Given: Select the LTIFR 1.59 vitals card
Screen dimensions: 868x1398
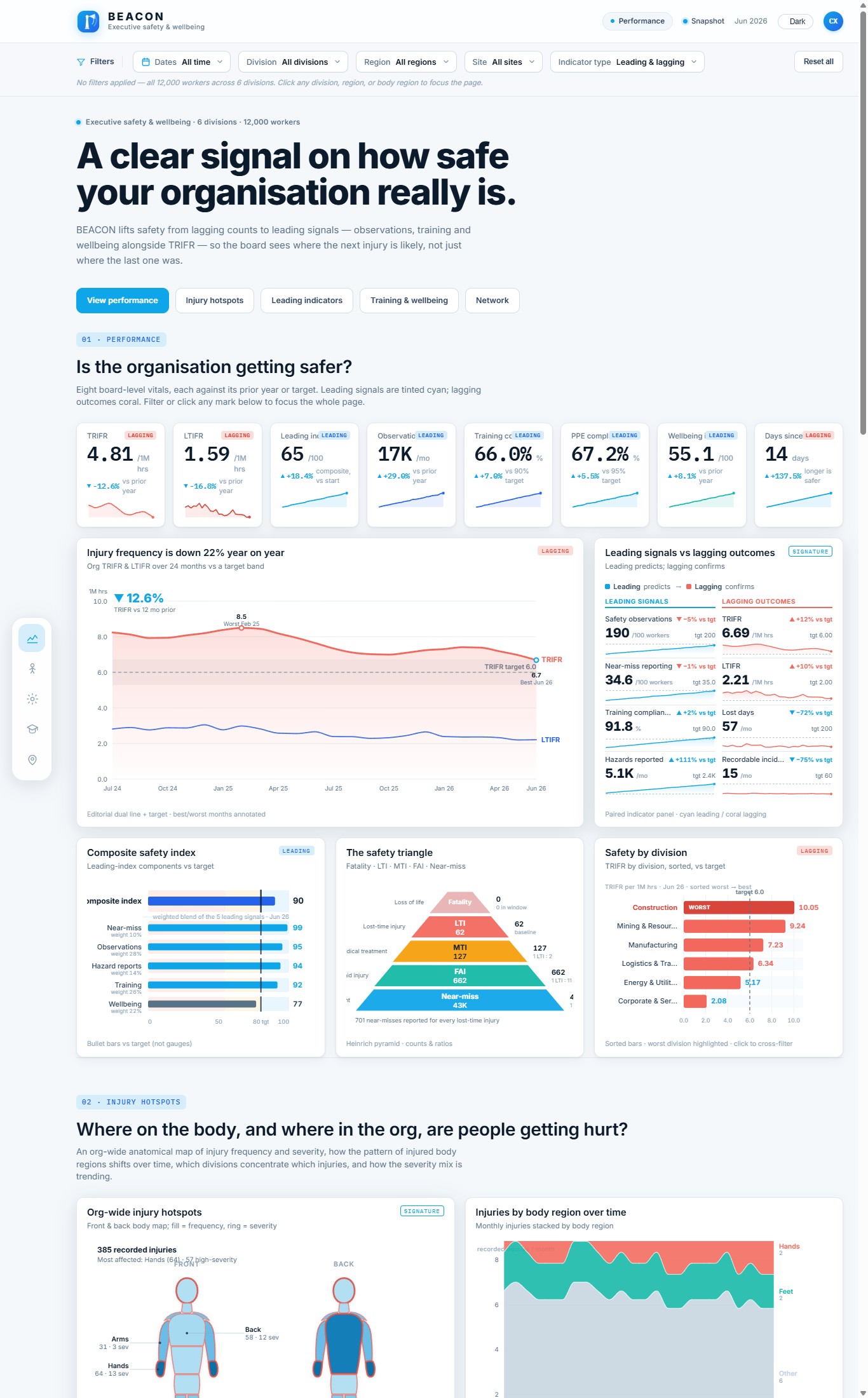Looking at the screenshot, I should 217,475.
